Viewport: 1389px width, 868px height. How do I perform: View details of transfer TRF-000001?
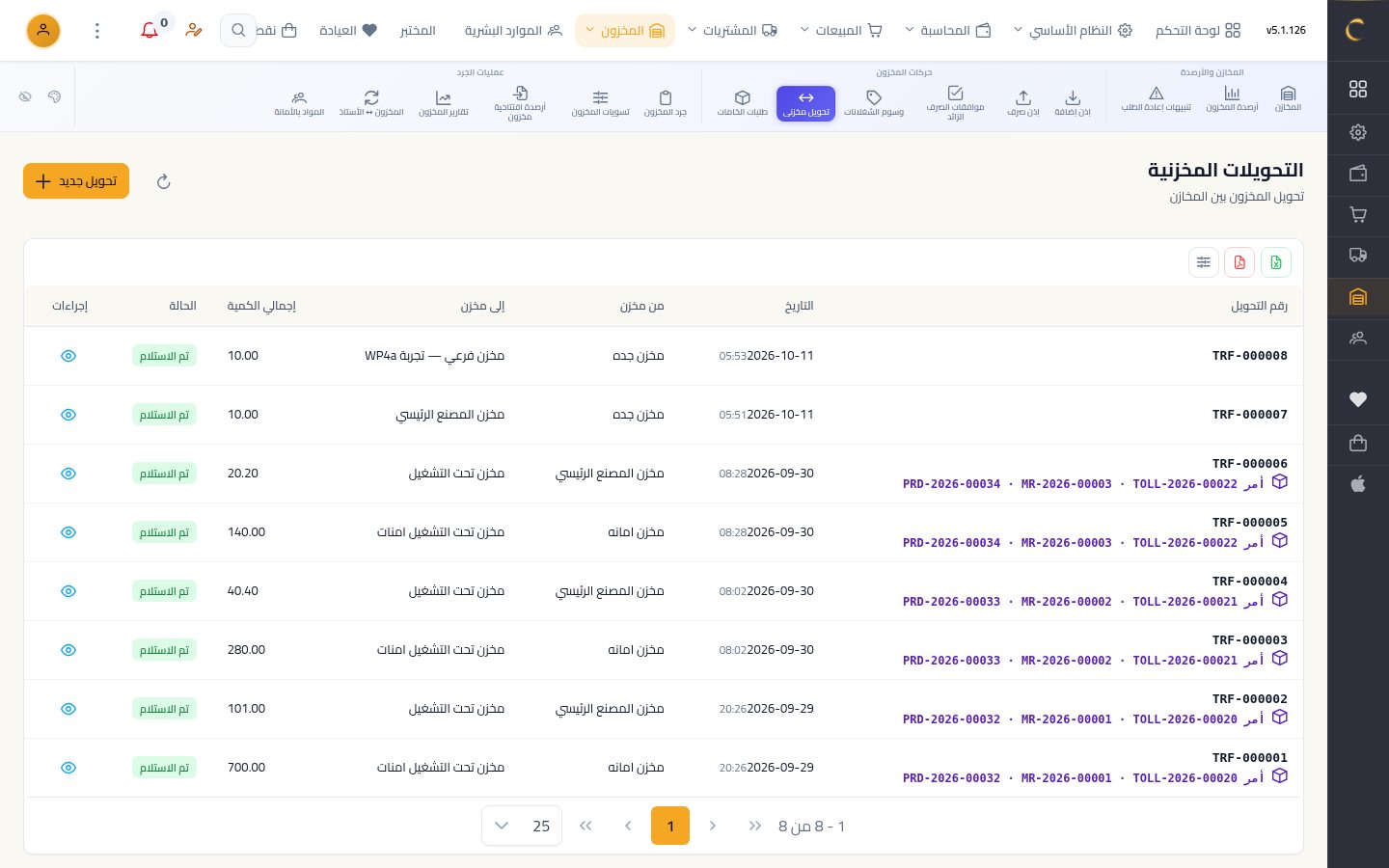pyautogui.click(x=68, y=768)
